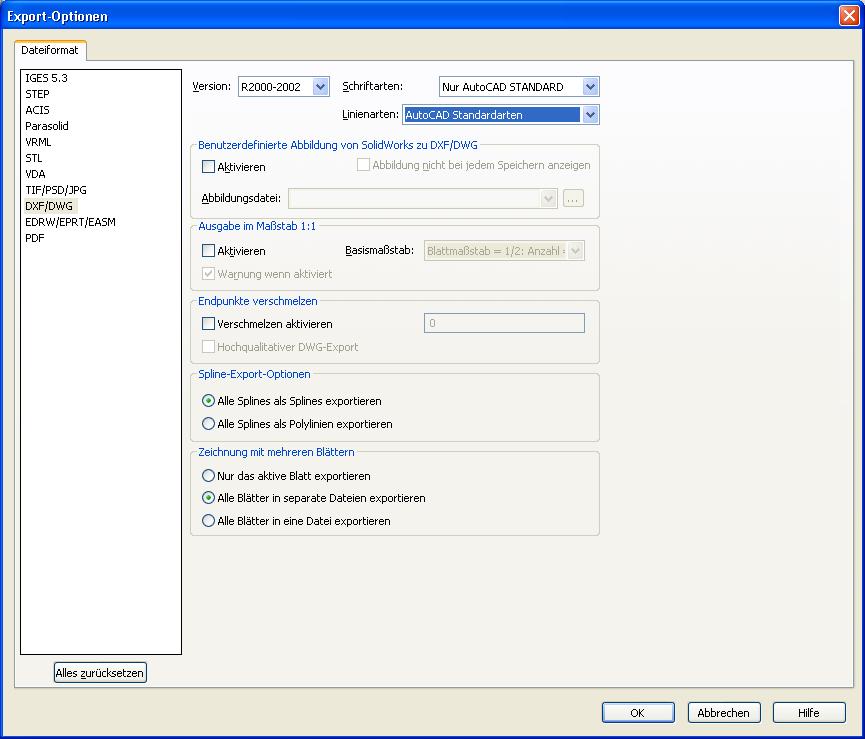Select Alle Splines als Splines exportieren
Viewport: 865px width, 739px height.
[208, 401]
